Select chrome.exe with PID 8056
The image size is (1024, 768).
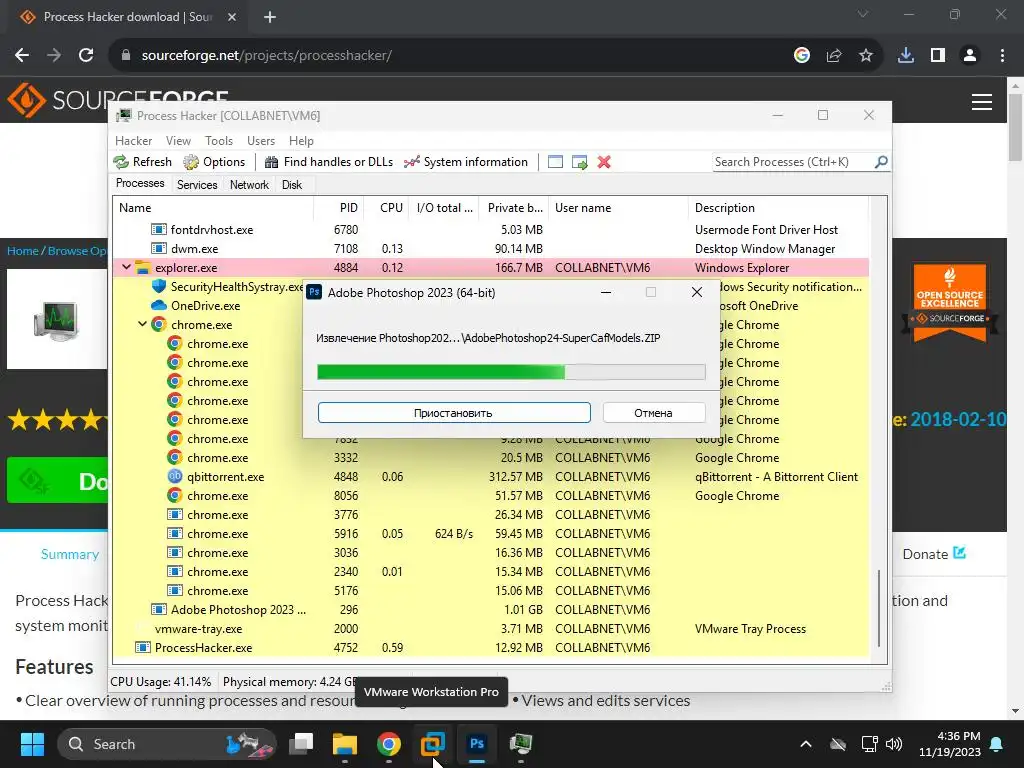tap(491, 496)
